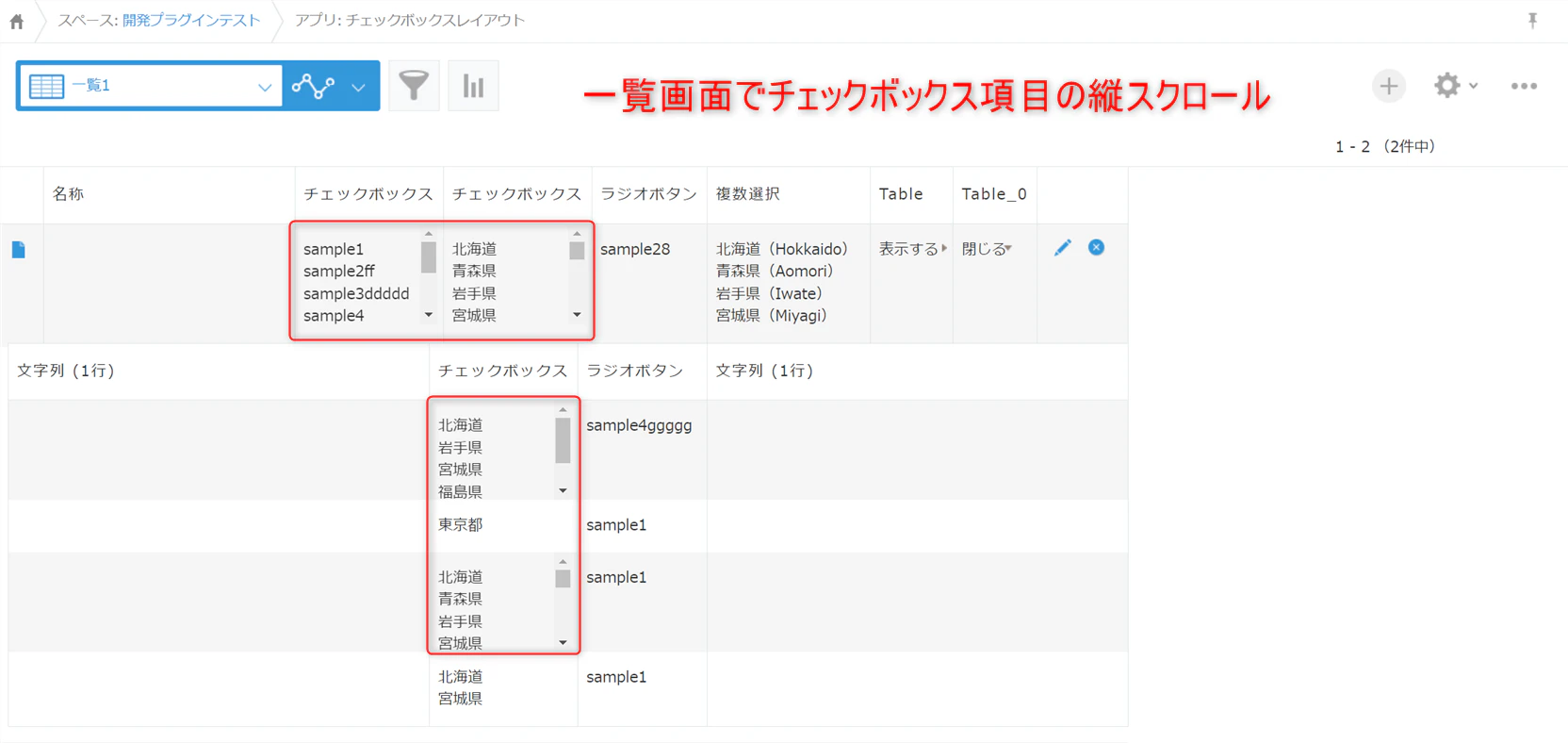
Task: Click the sample2ff checkbox value
Action: (339, 272)
